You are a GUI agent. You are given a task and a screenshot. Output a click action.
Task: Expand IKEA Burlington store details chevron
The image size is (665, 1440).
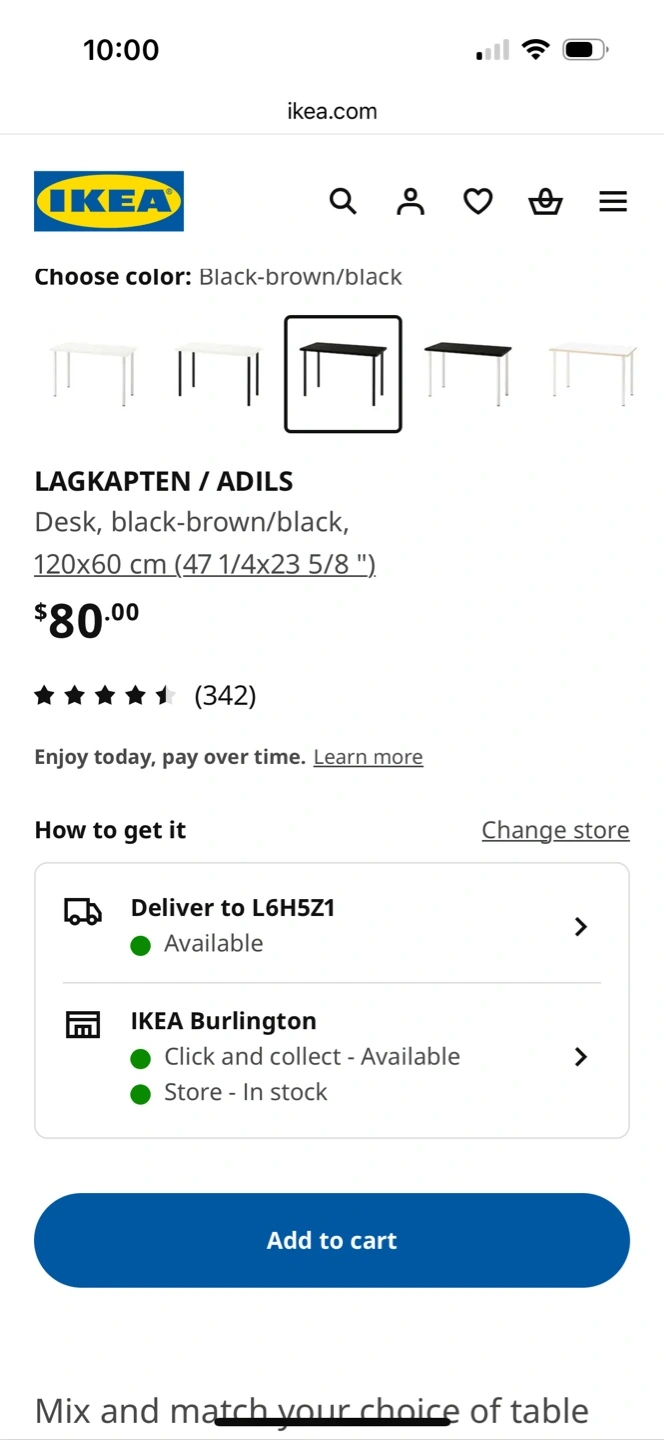point(581,1057)
